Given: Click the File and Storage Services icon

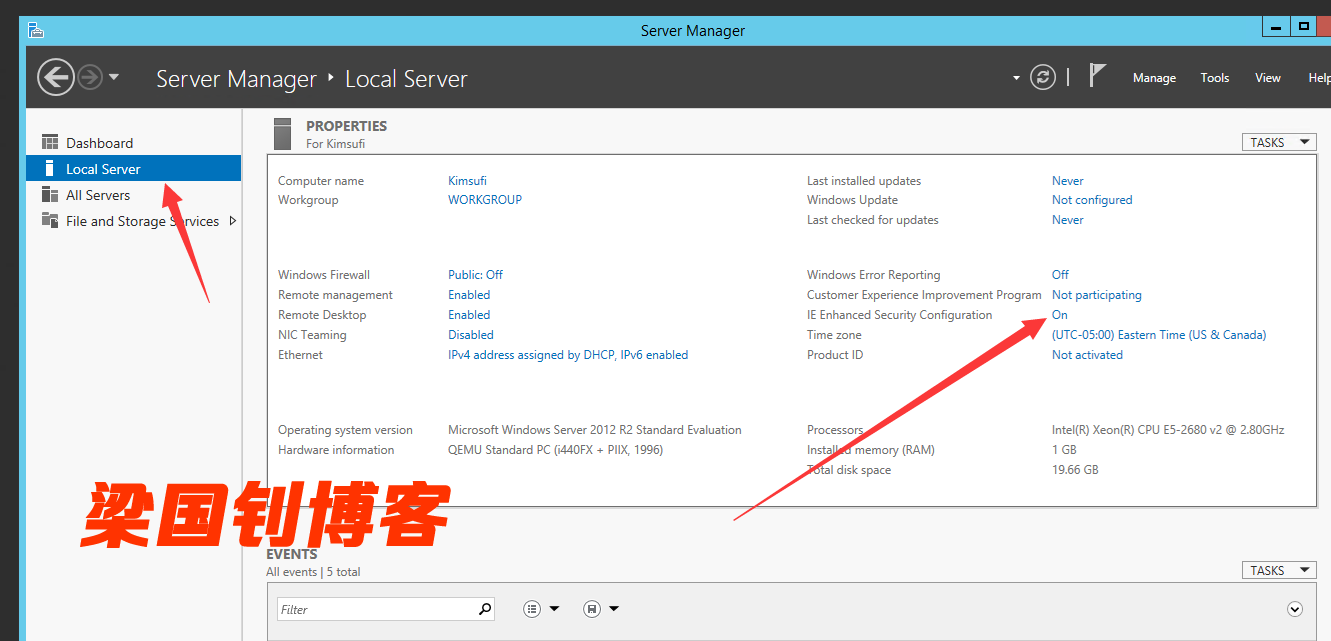Looking at the screenshot, I should [50, 220].
